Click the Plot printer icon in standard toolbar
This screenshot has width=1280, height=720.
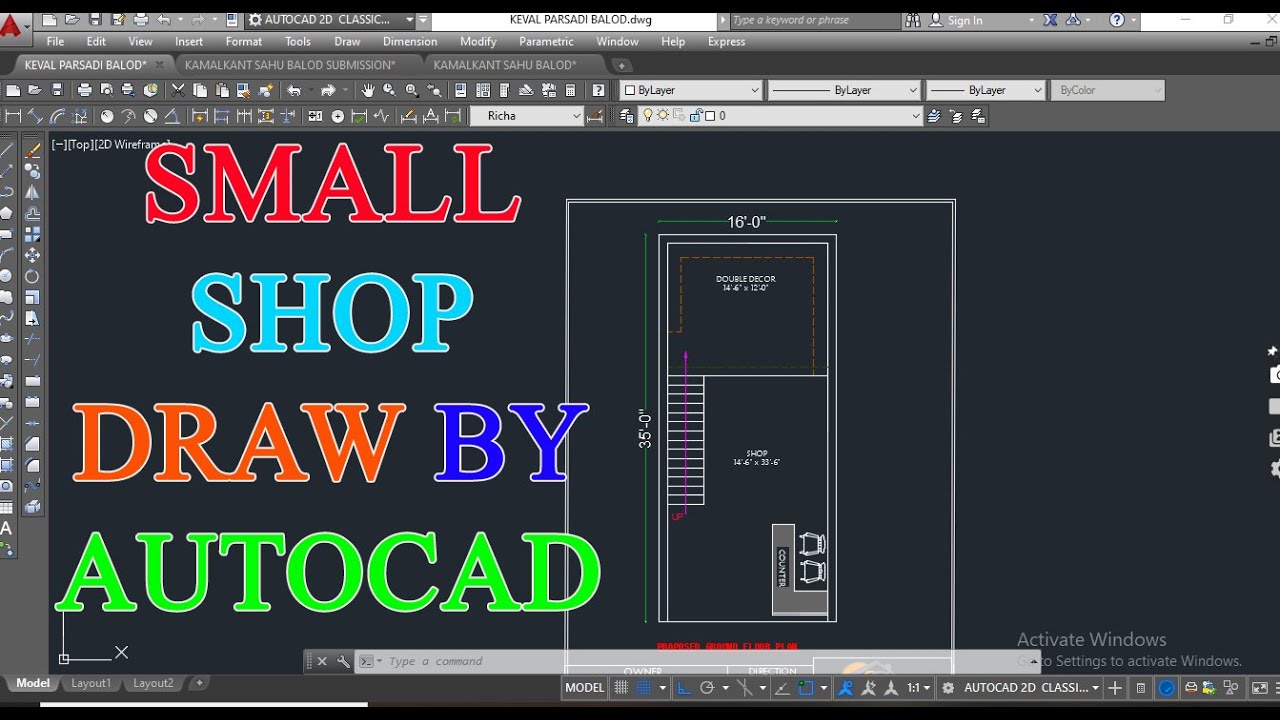(x=84, y=90)
